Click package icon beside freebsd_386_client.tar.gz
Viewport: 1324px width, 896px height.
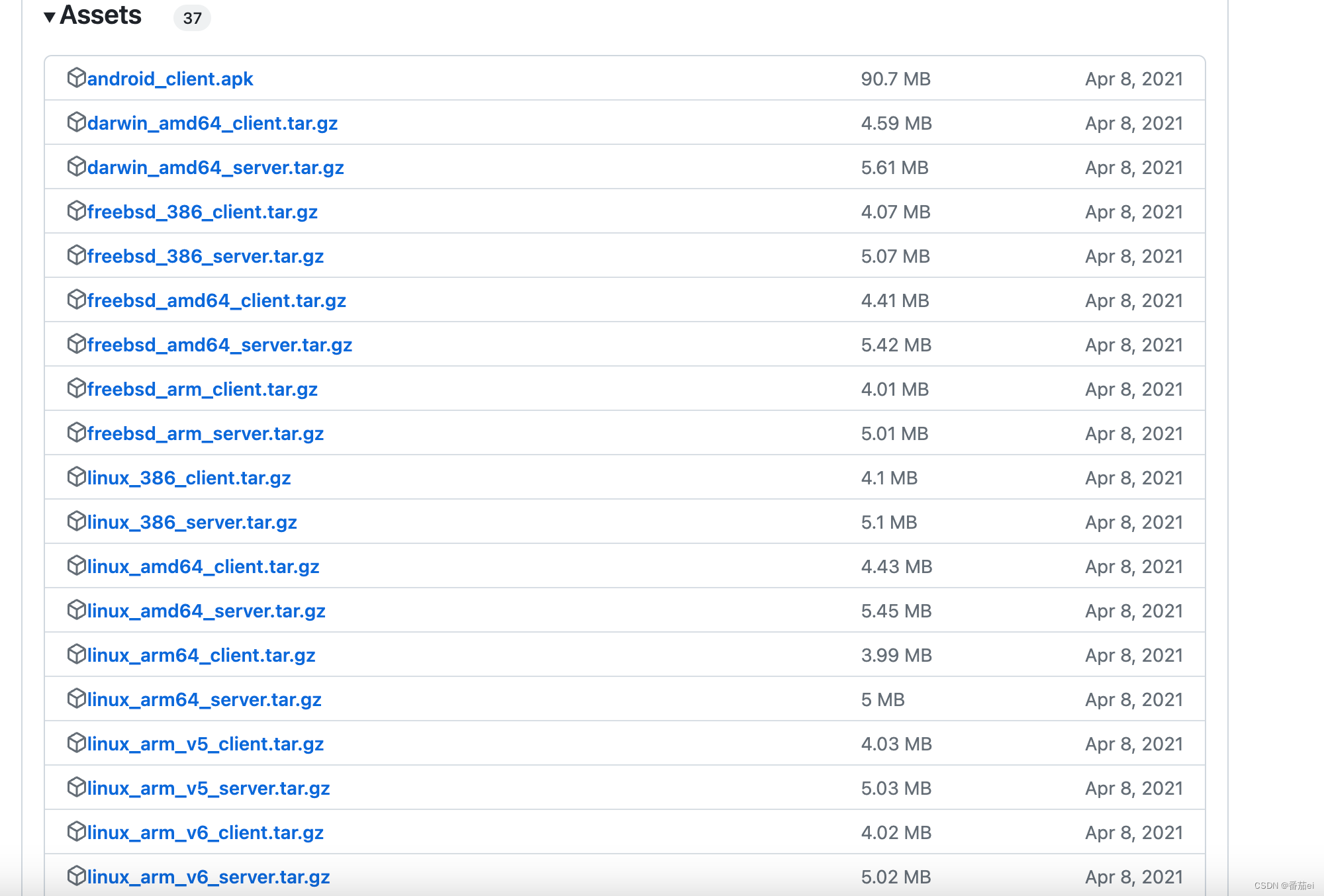(77, 210)
